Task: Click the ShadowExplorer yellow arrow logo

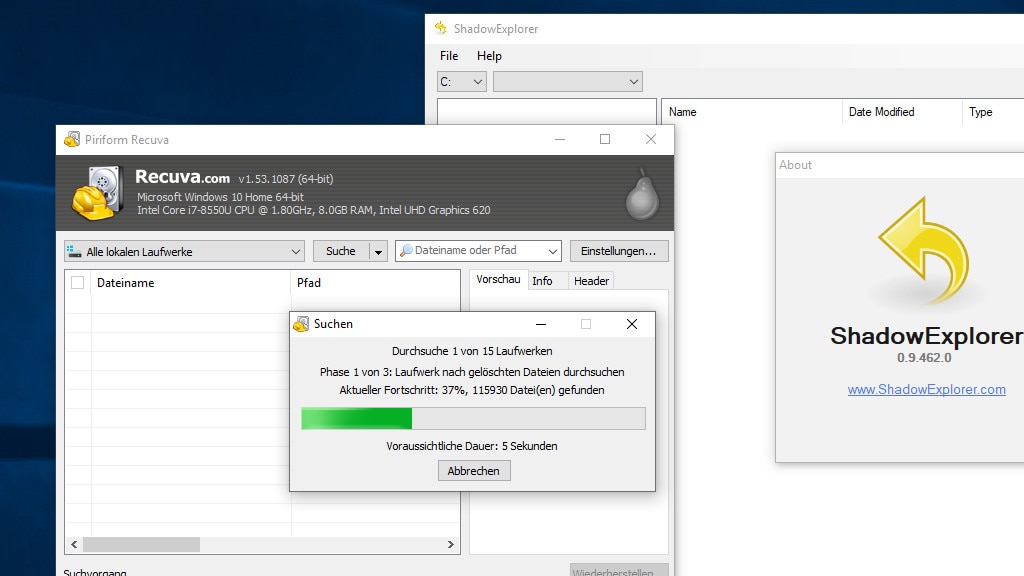Action: 920,250
